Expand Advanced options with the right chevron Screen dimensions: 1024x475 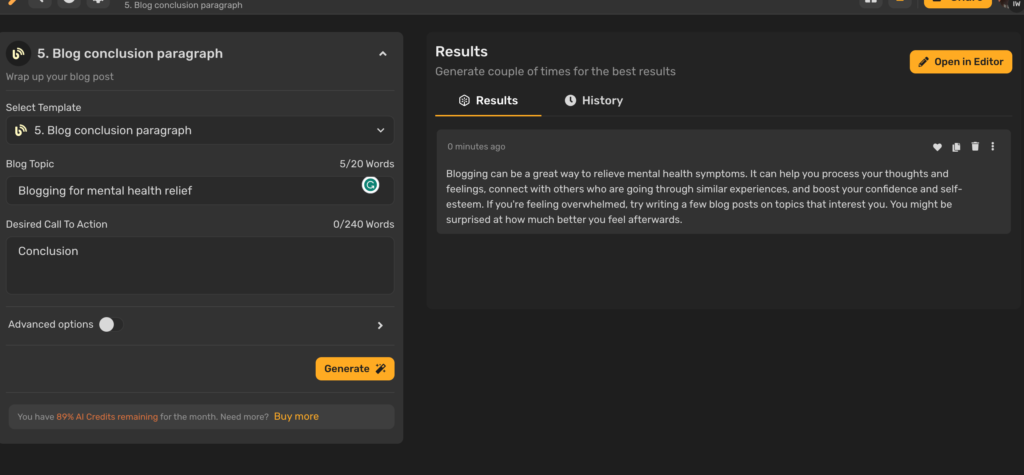[380, 325]
